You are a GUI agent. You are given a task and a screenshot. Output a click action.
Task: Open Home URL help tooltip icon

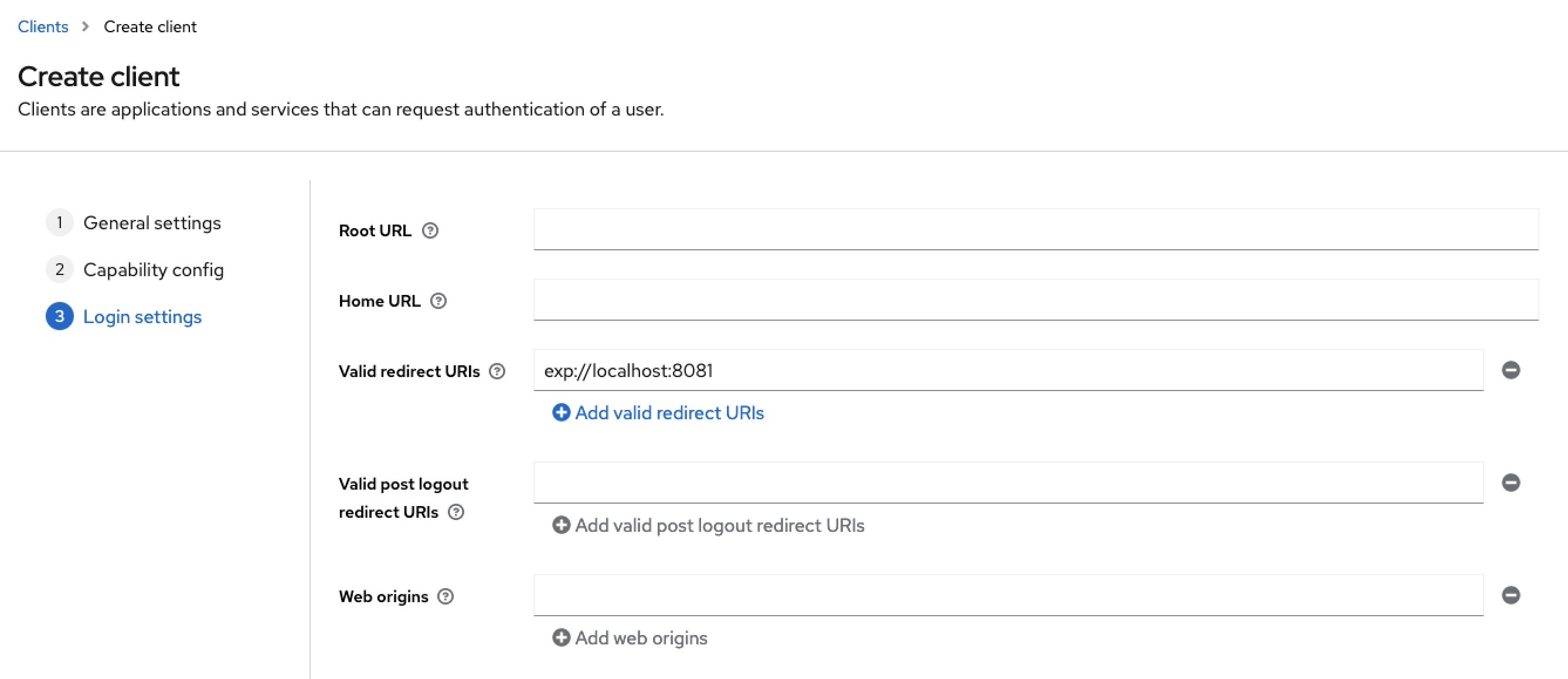click(438, 301)
